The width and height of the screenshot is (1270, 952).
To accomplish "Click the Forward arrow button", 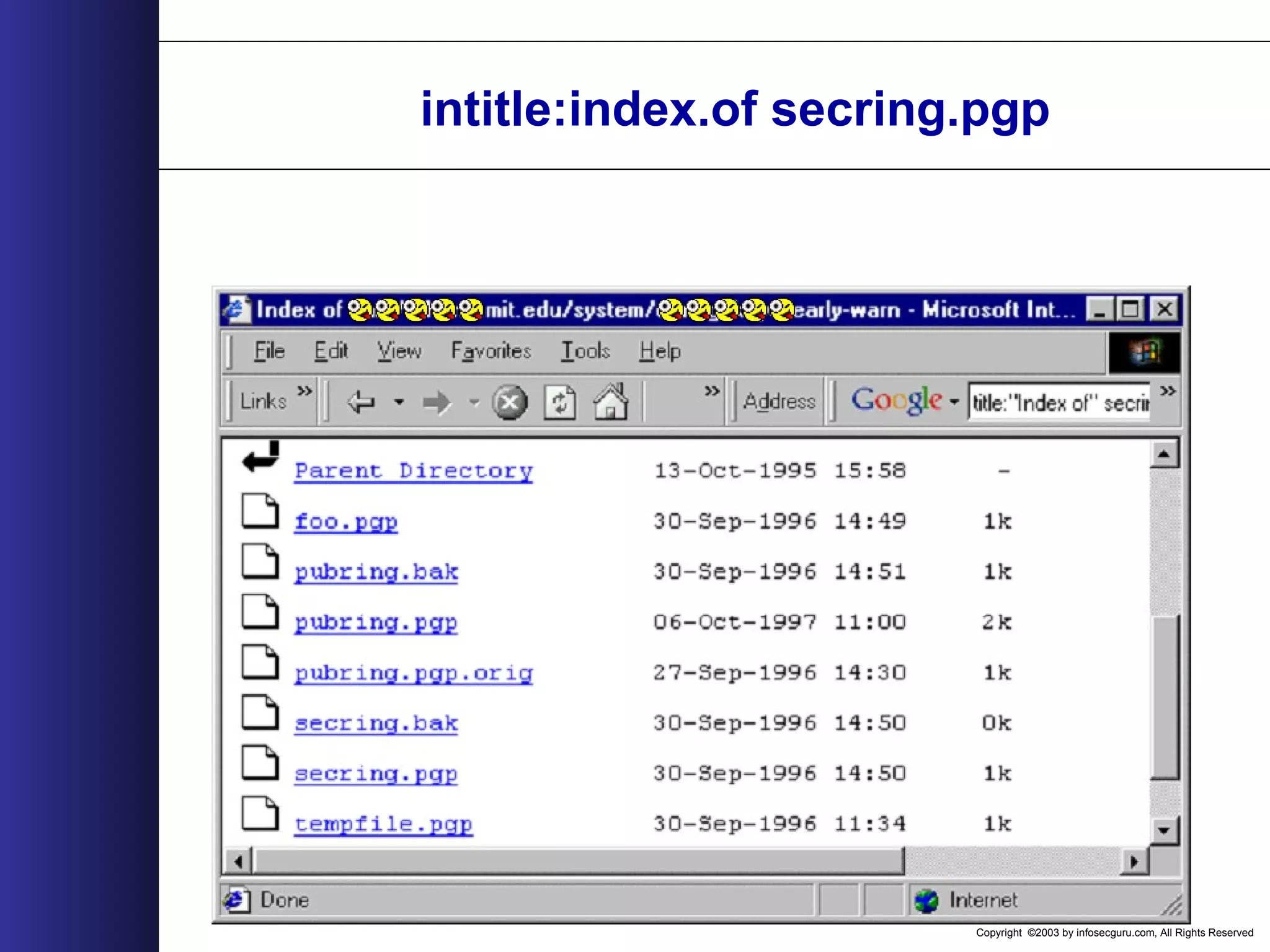I will click(436, 402).
